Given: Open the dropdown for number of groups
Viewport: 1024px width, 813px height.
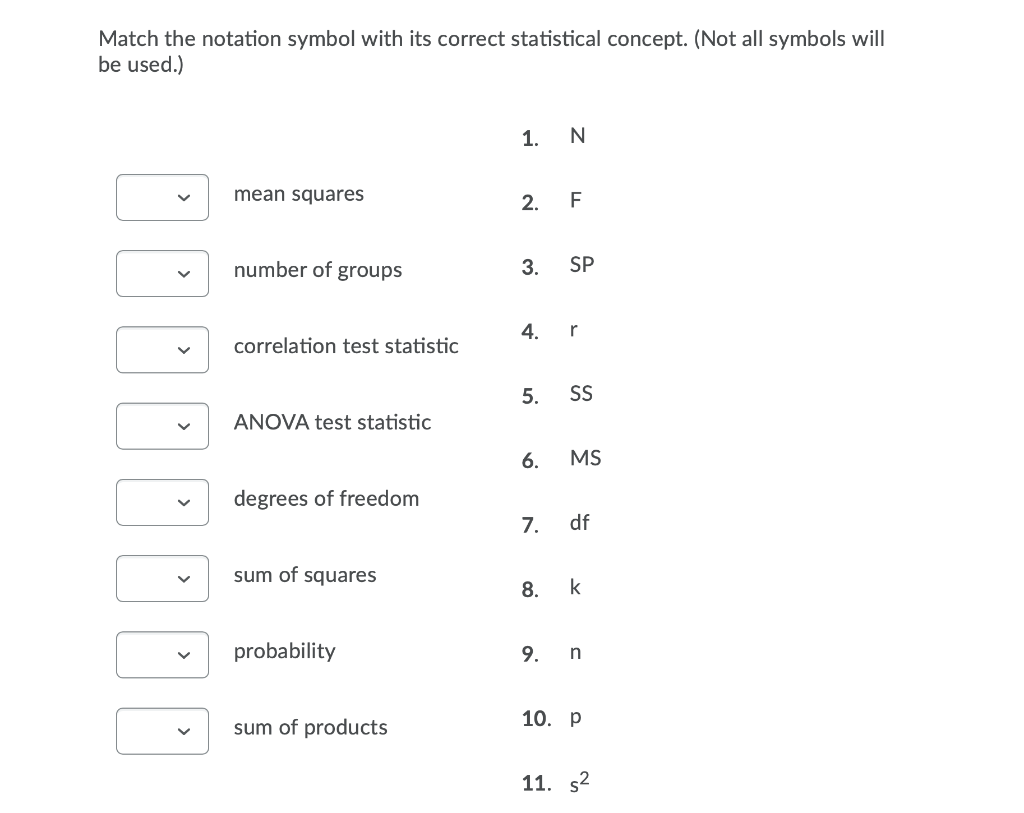Looking at the screenshot, I should 163,274.
